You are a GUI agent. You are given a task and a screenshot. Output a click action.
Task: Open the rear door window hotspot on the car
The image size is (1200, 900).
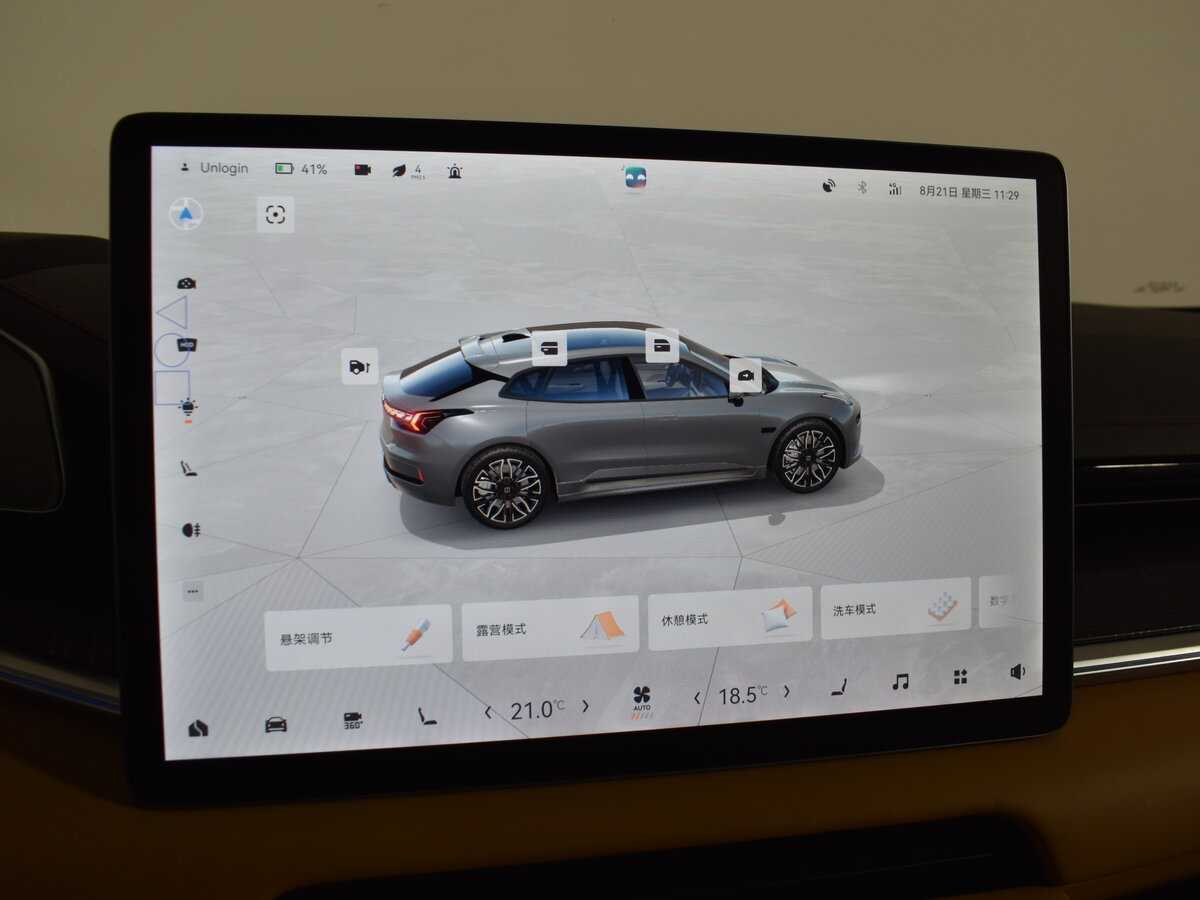point(548,348)
